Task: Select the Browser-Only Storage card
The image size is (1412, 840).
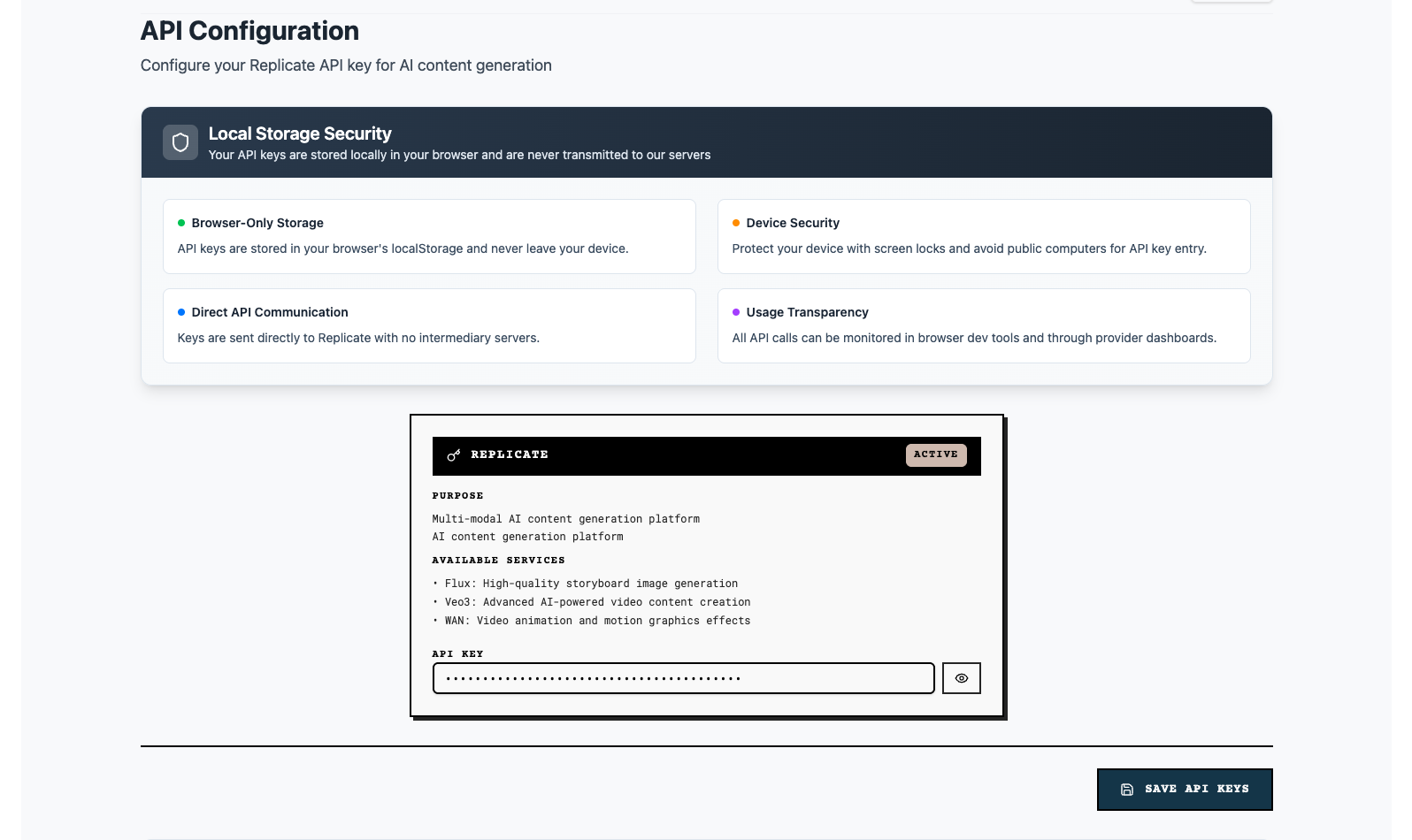Action: 429,236
